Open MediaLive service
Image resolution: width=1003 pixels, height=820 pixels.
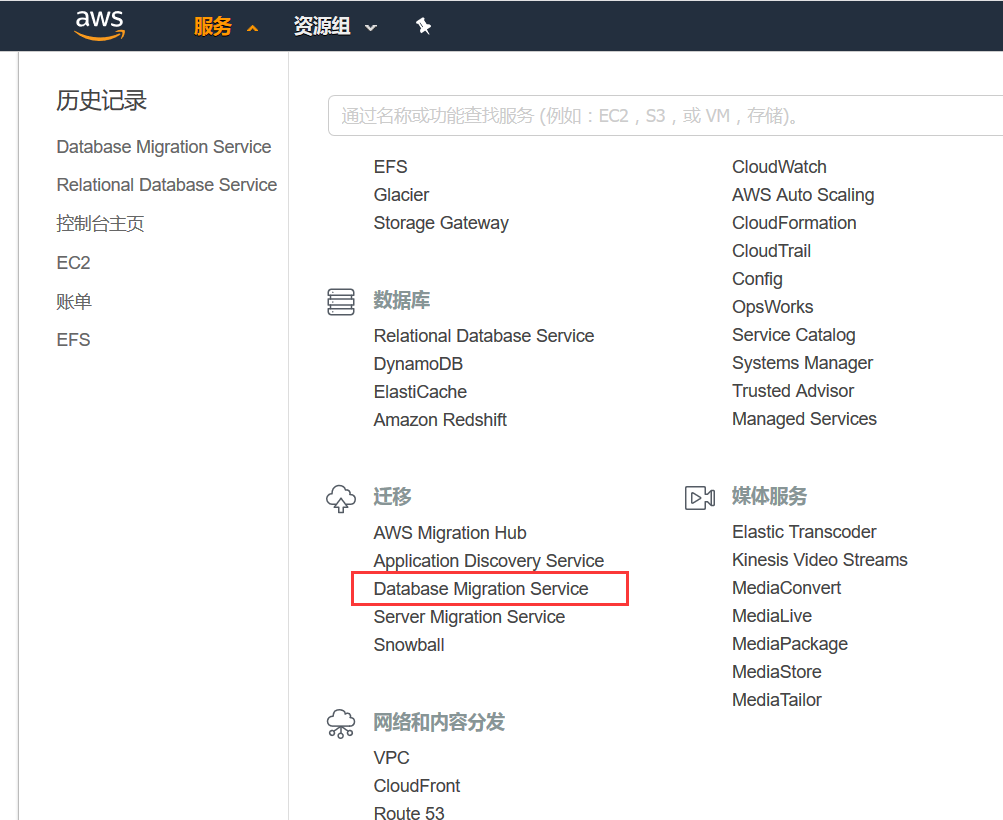[x=771, y=617]
